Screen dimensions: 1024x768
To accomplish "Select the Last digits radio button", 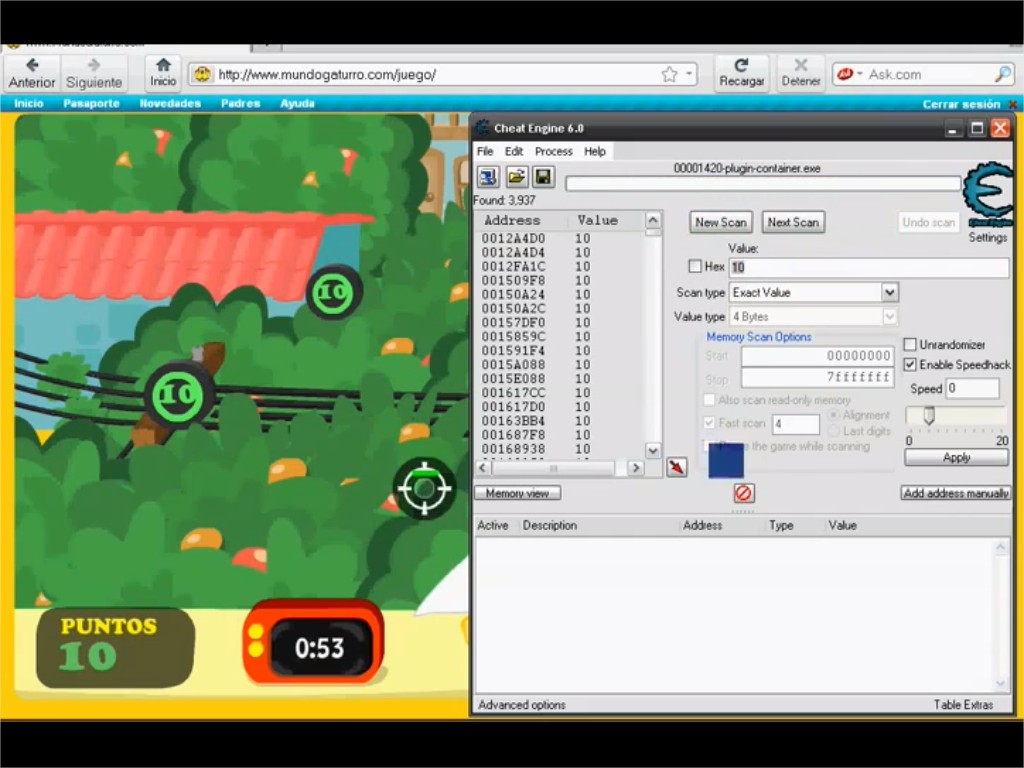I will click(x=833, y=431).
